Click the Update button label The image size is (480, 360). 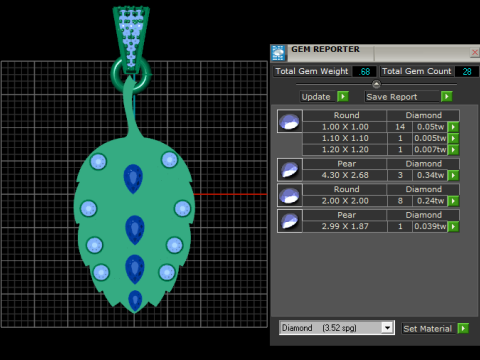point(316,97)
